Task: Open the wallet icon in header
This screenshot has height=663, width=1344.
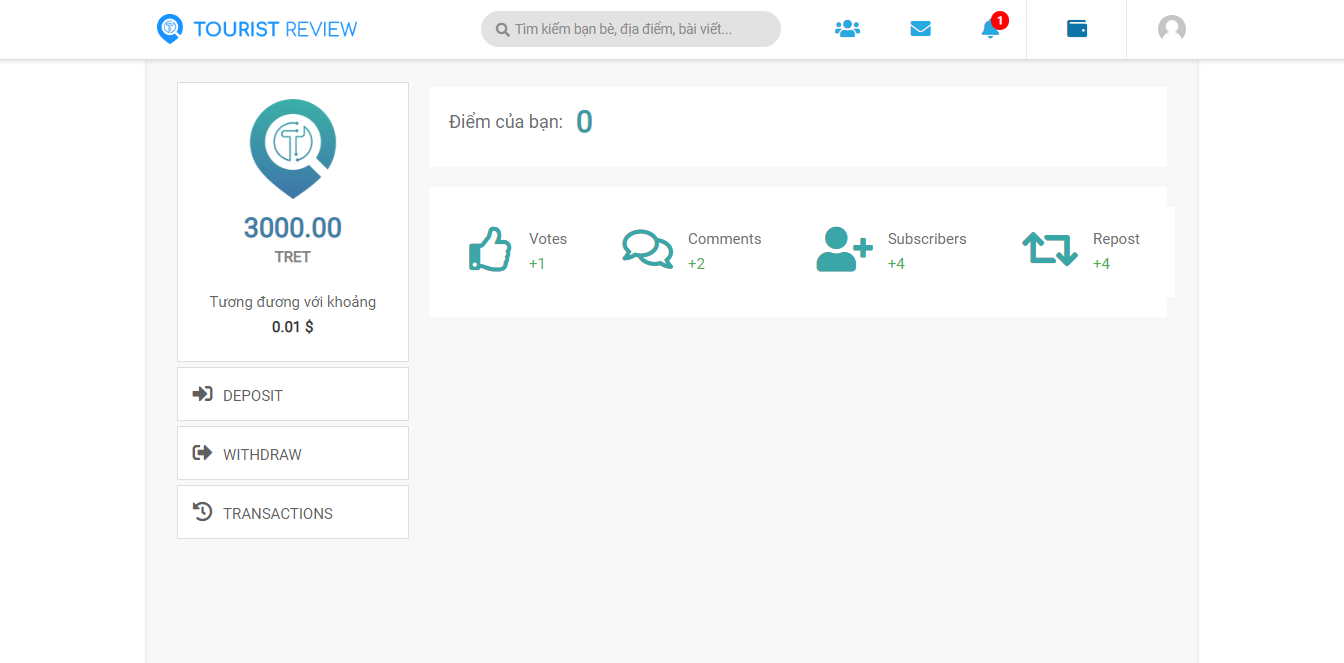Action: [x=1077, y=29]
